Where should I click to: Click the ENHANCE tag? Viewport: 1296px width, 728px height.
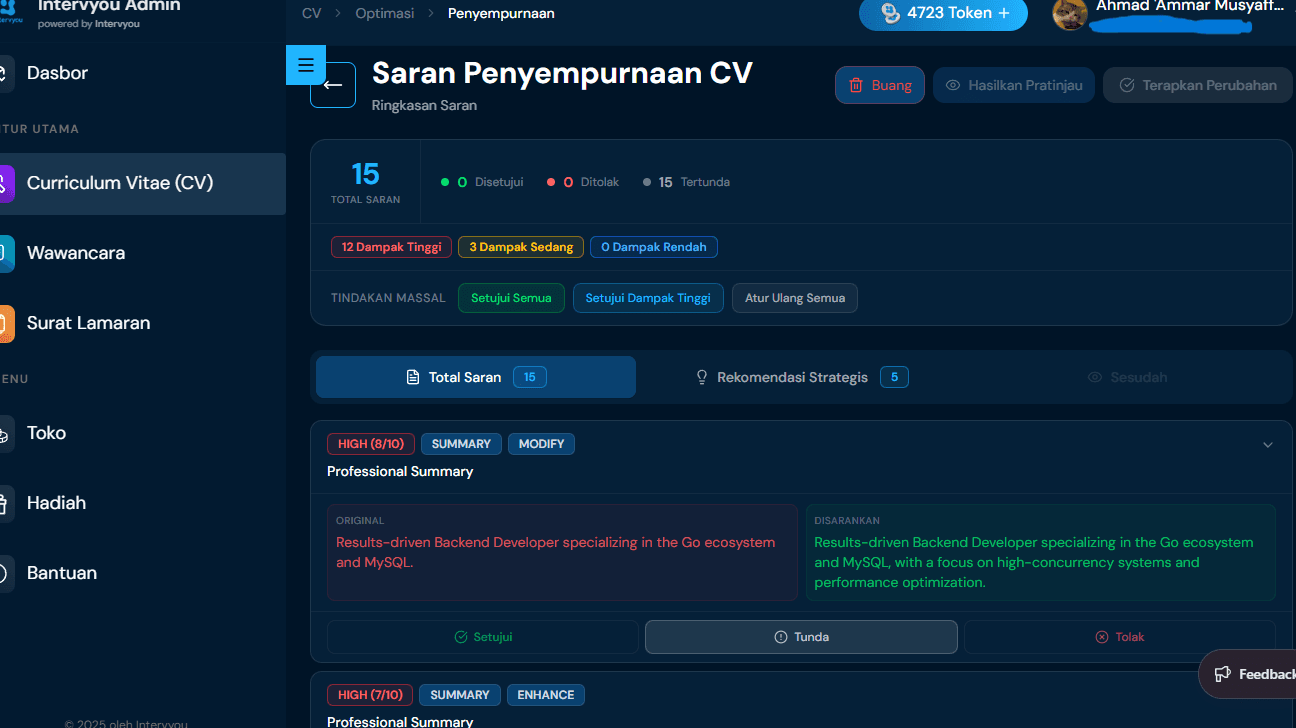pos(546,695)
